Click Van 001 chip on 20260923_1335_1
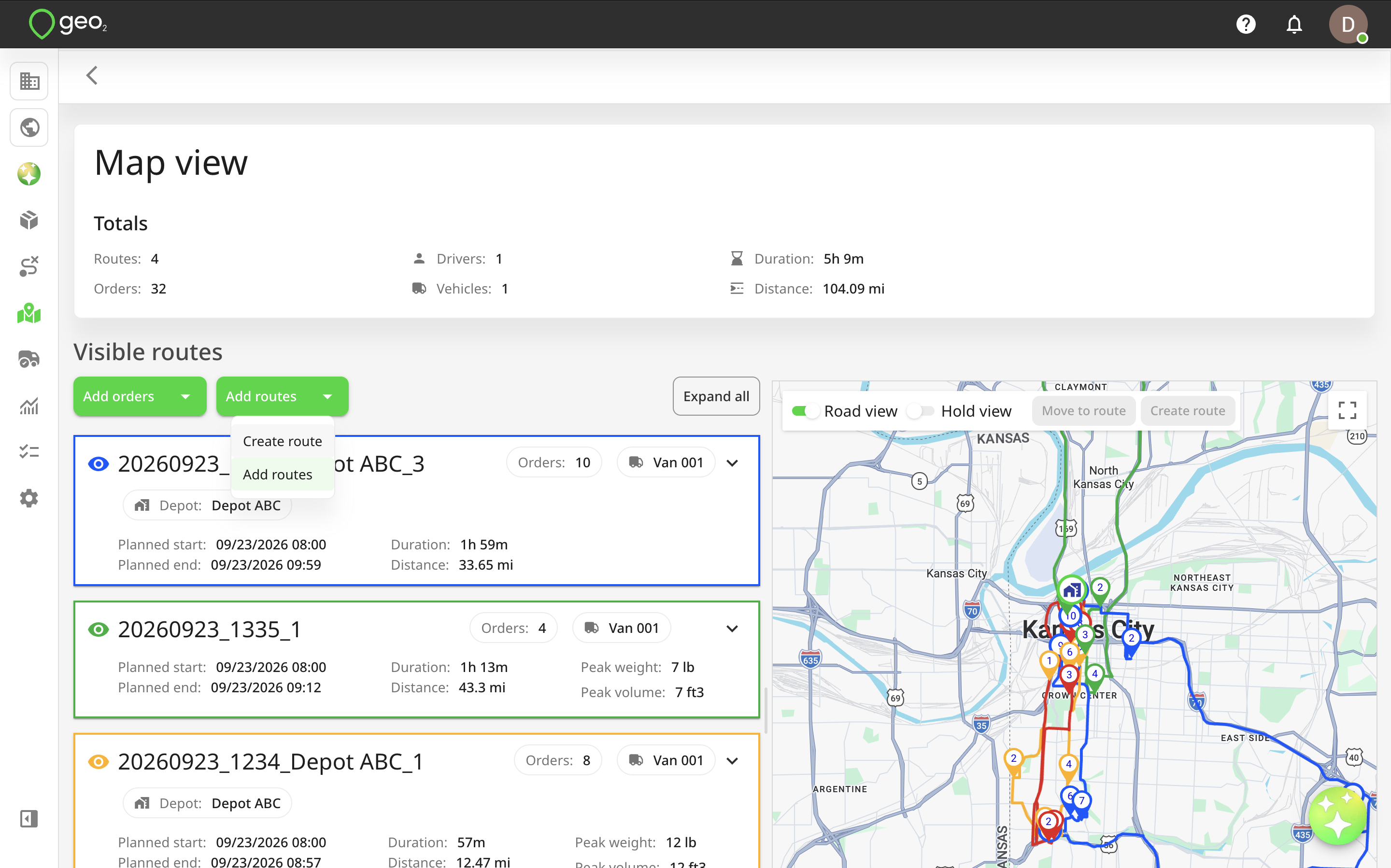The height and width of the screenshot is (868, 1391). 622,629
